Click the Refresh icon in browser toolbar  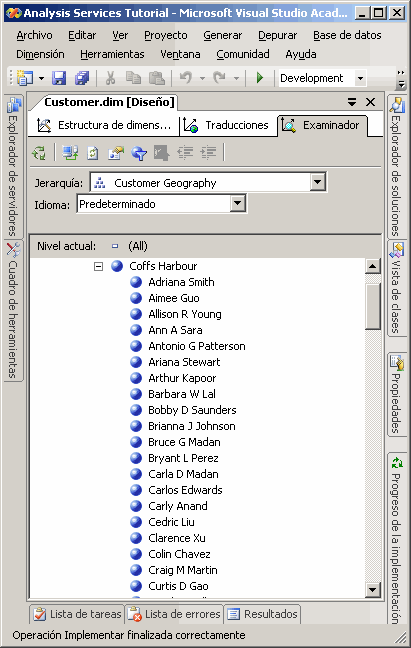pos(93,153)
